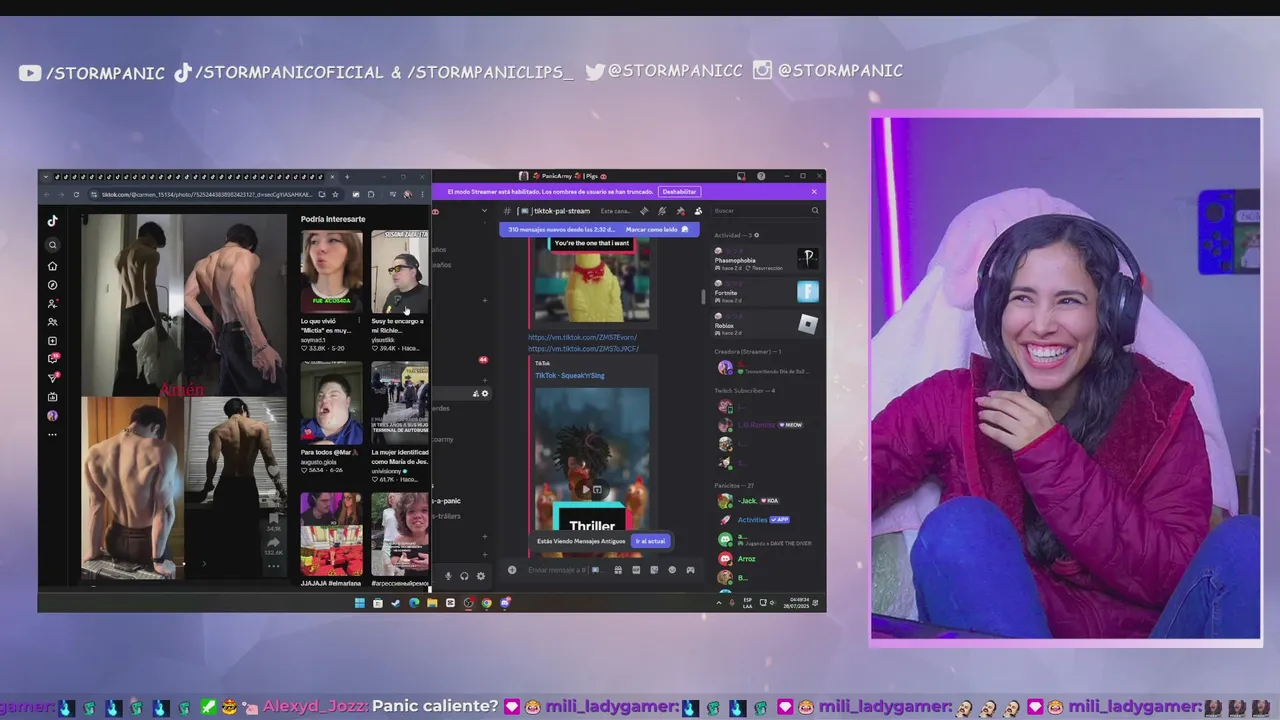Image resolution: width=1280 pixels, height=720 pixels.
Task: Open Discord GIF picker icon
Action: click(x=636, y=570)
